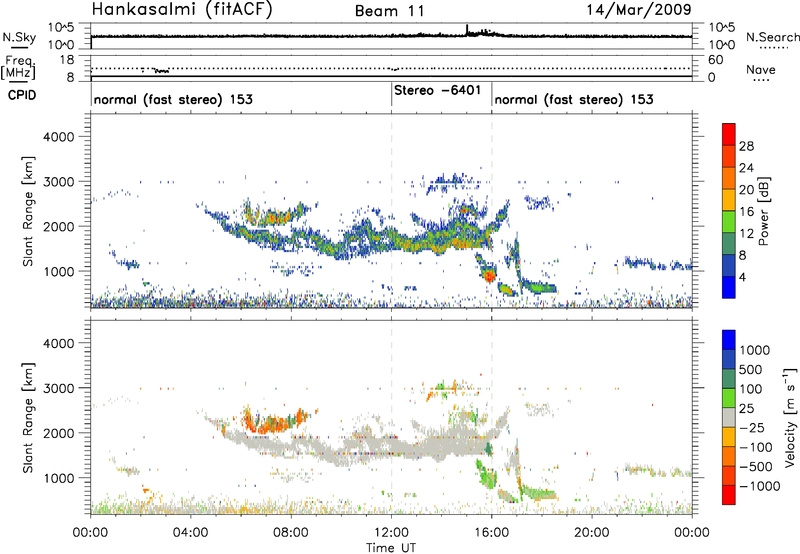Click the '18' frequency axis tick label

pyautogui.click(x=67, y=60)
